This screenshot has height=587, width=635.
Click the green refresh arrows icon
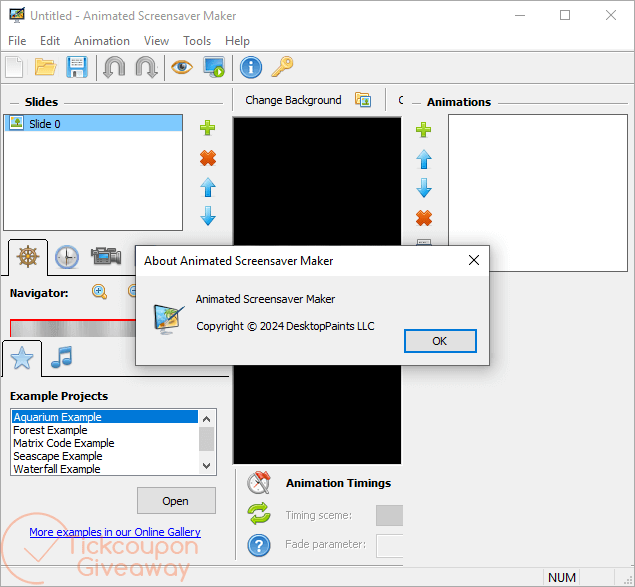(259, 514)
